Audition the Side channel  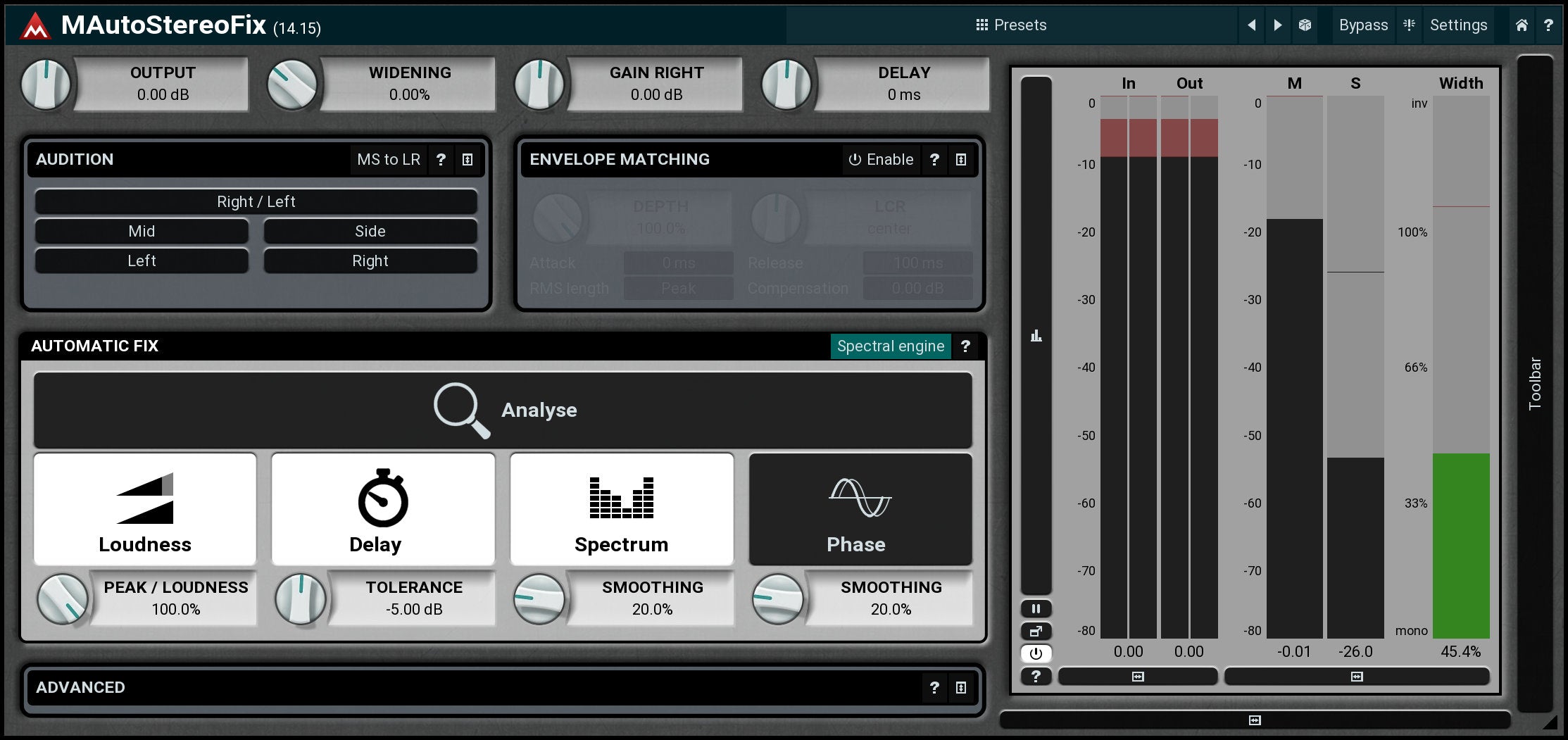coord(370,232)
